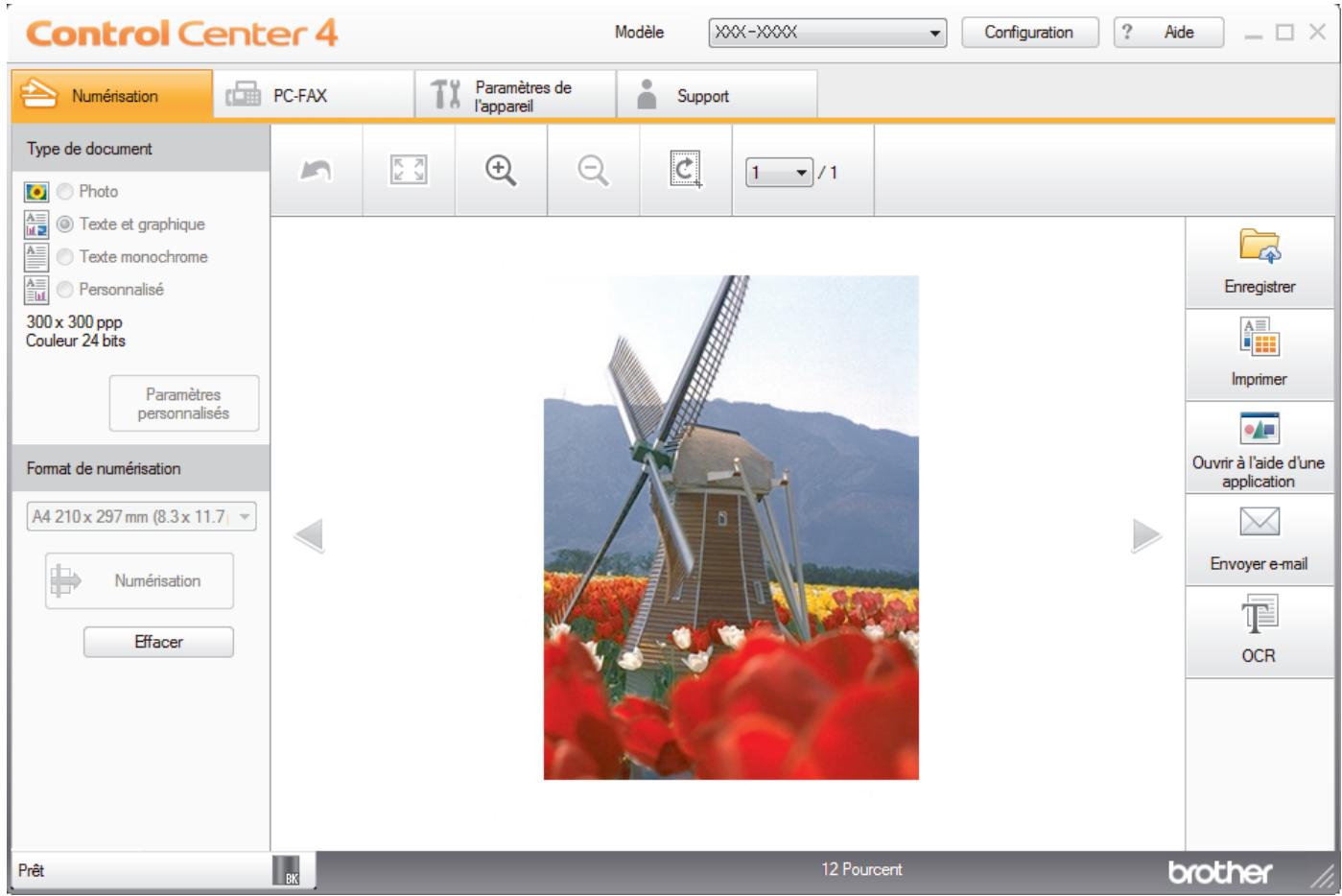Viewport: 1342px width, 896px height.
Task: Click the Configuration button
Action: [x=1029, y=32]
